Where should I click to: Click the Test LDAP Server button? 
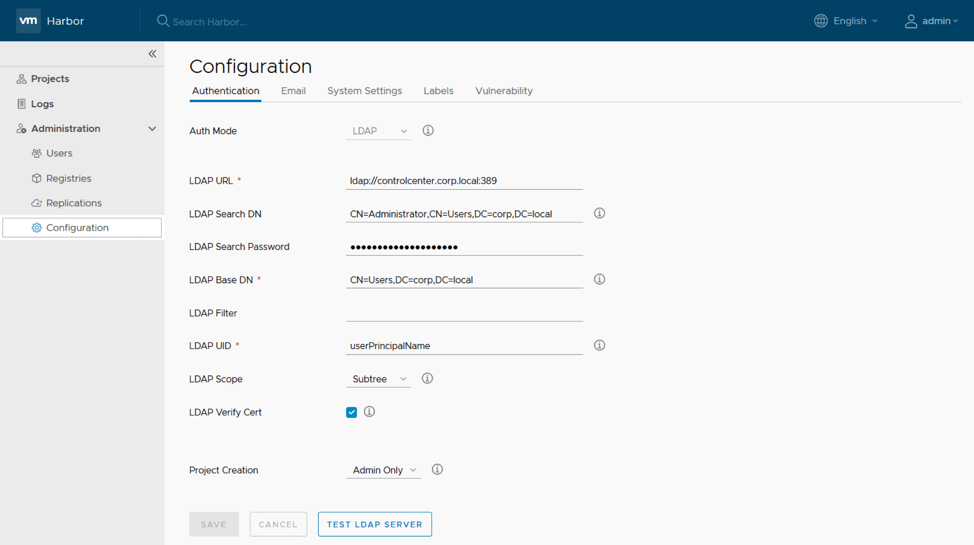pyautogui.click(x=374, y=524)
